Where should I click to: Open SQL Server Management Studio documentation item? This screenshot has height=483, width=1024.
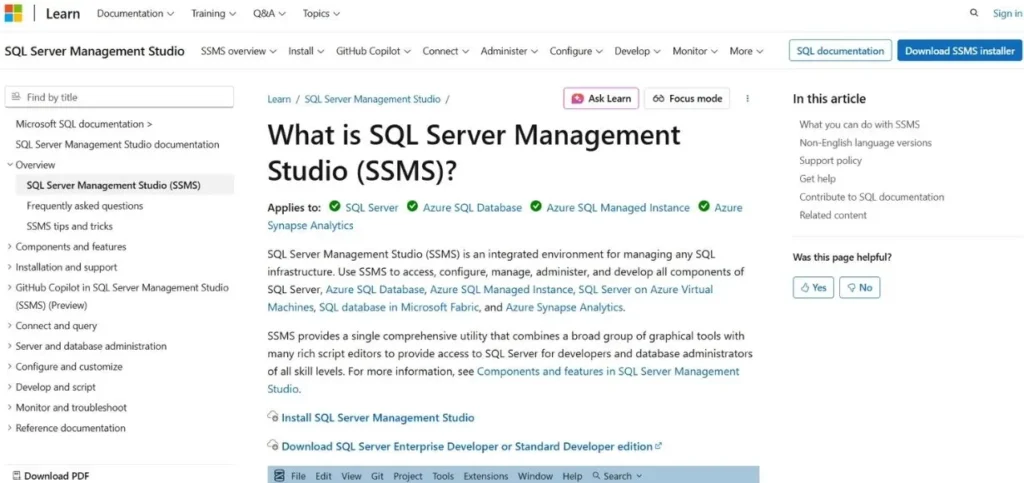click(x=118, y=144)
